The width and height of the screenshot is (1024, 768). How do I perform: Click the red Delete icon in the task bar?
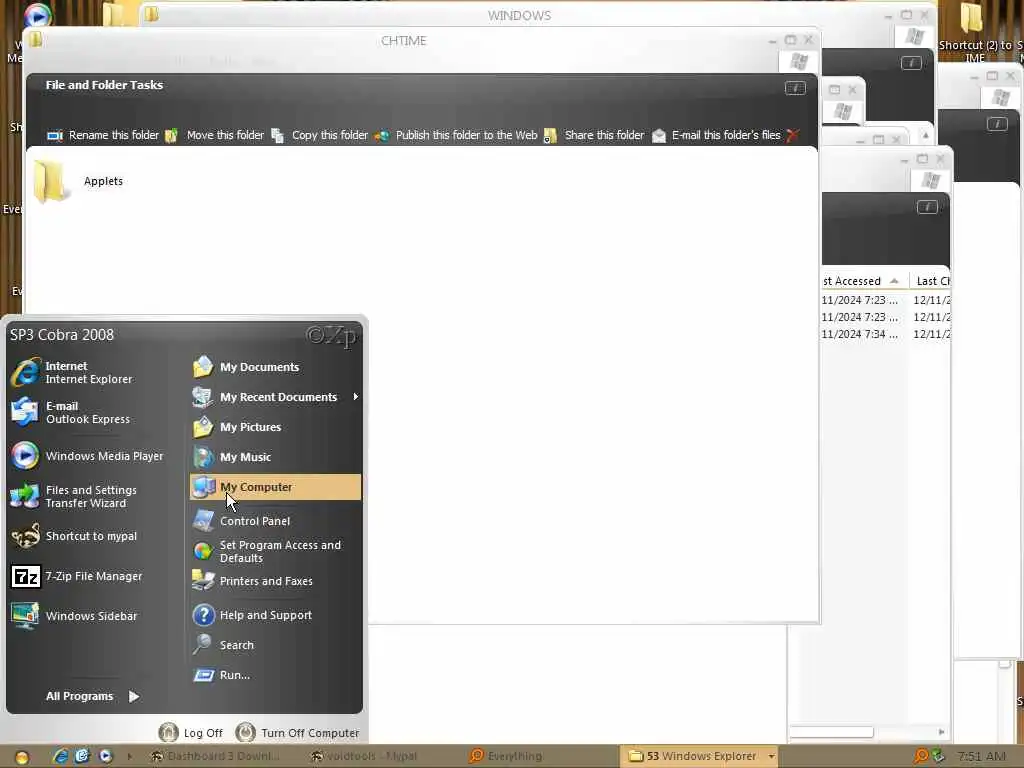(x=792, y=135)
